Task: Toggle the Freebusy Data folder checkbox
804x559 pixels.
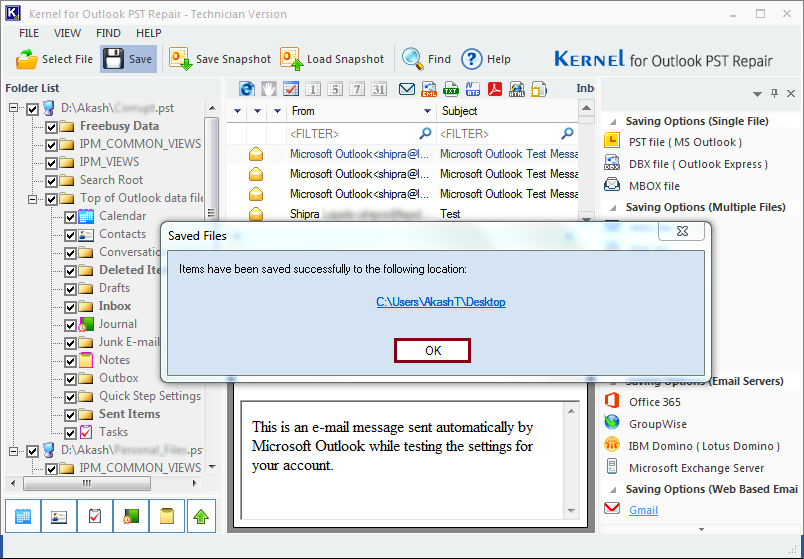Action: point(51,127)
